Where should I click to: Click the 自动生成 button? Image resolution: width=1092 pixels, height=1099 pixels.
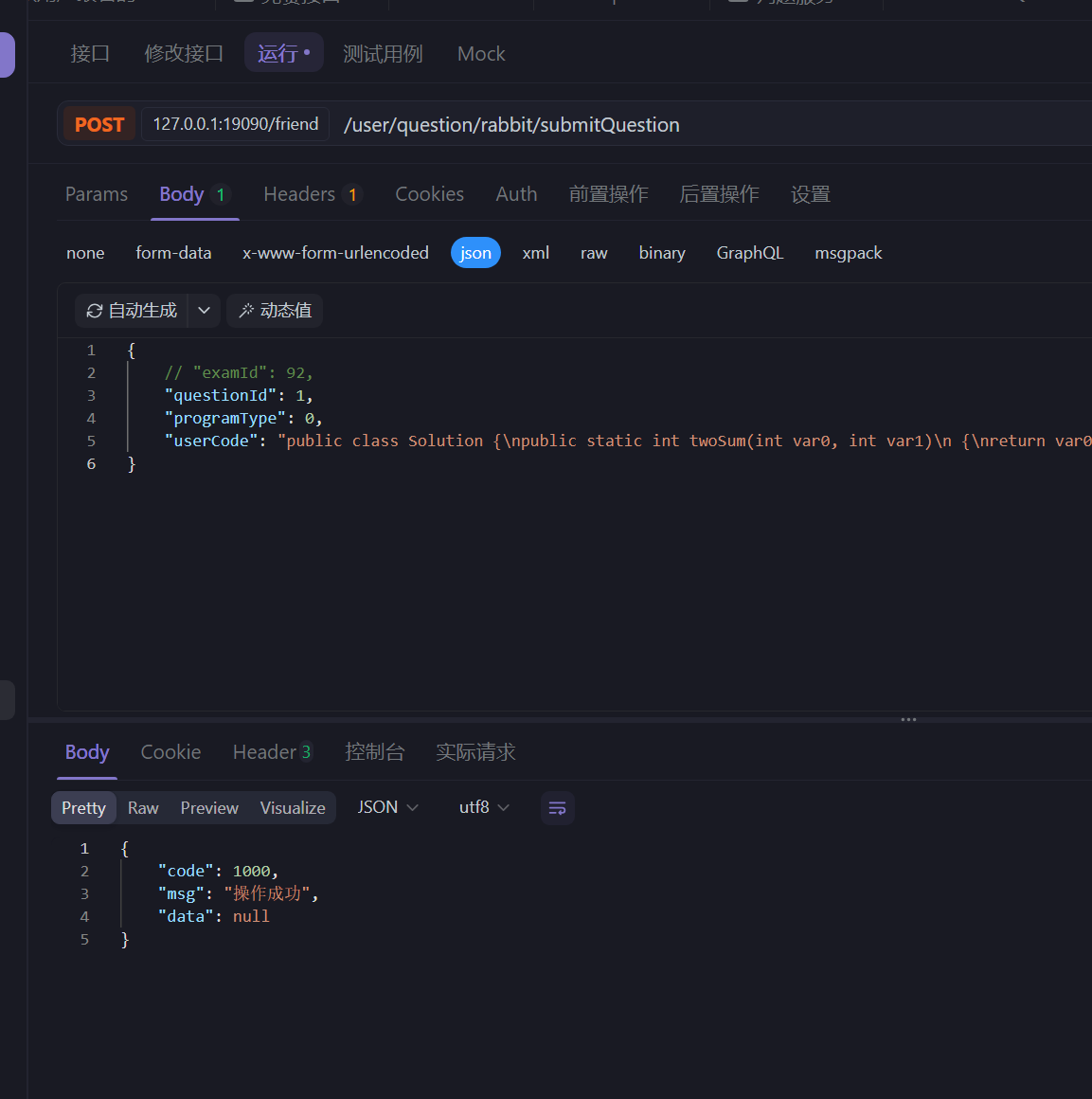pyautogui.click(x=131, y=311)
